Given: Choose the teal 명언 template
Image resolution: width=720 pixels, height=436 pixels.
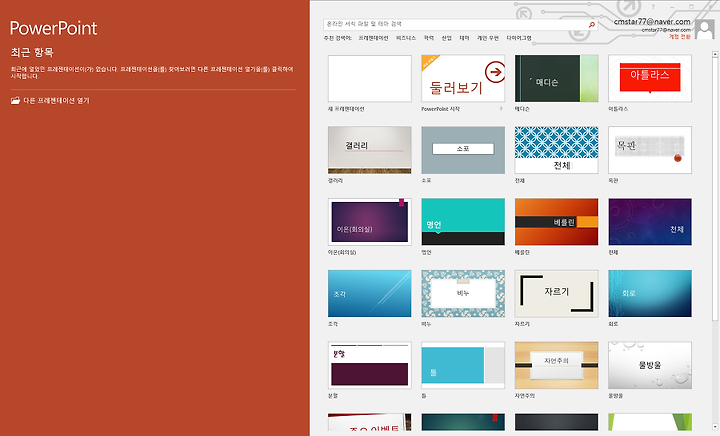Looking at the screenshot, I should [463, 222].
